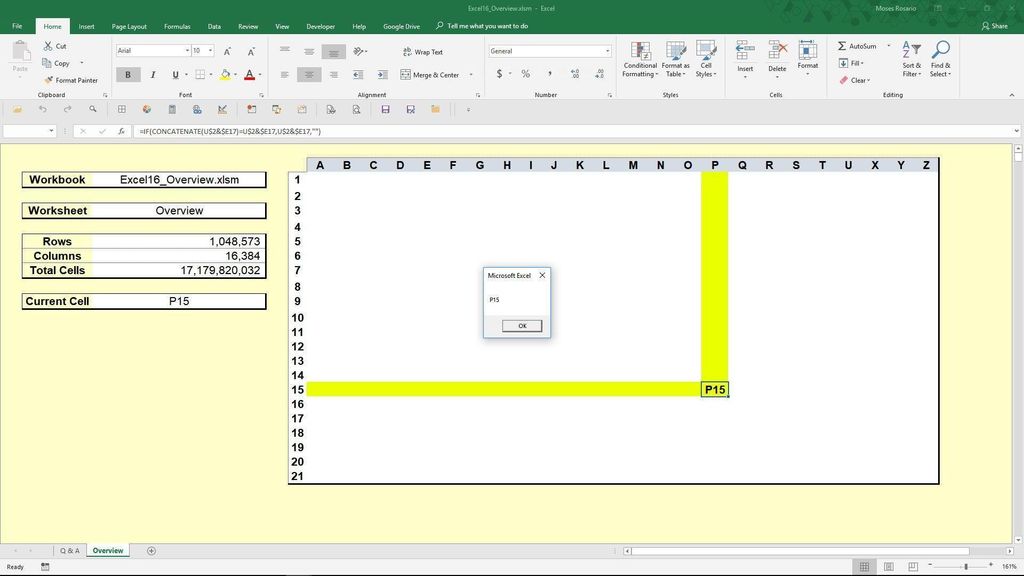Screen dimensions: 1024x576
Task: Click the Copy icon in Clipboard group
Action: point(46,63)
